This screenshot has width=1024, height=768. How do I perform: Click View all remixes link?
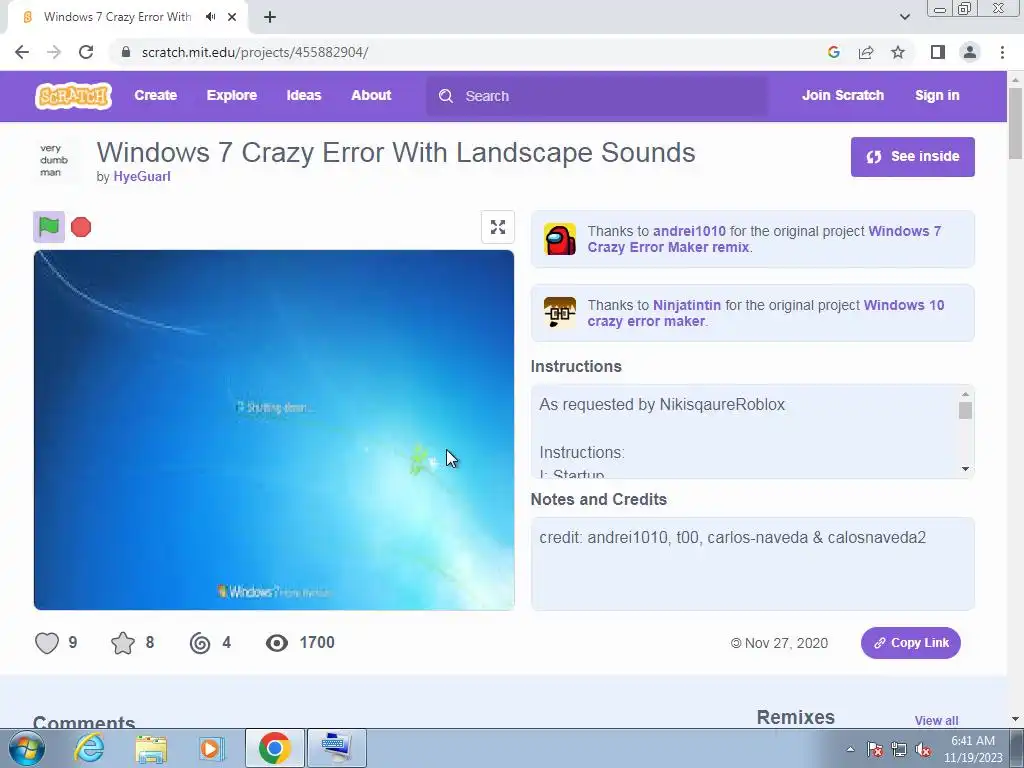click(x=936, y=720)
